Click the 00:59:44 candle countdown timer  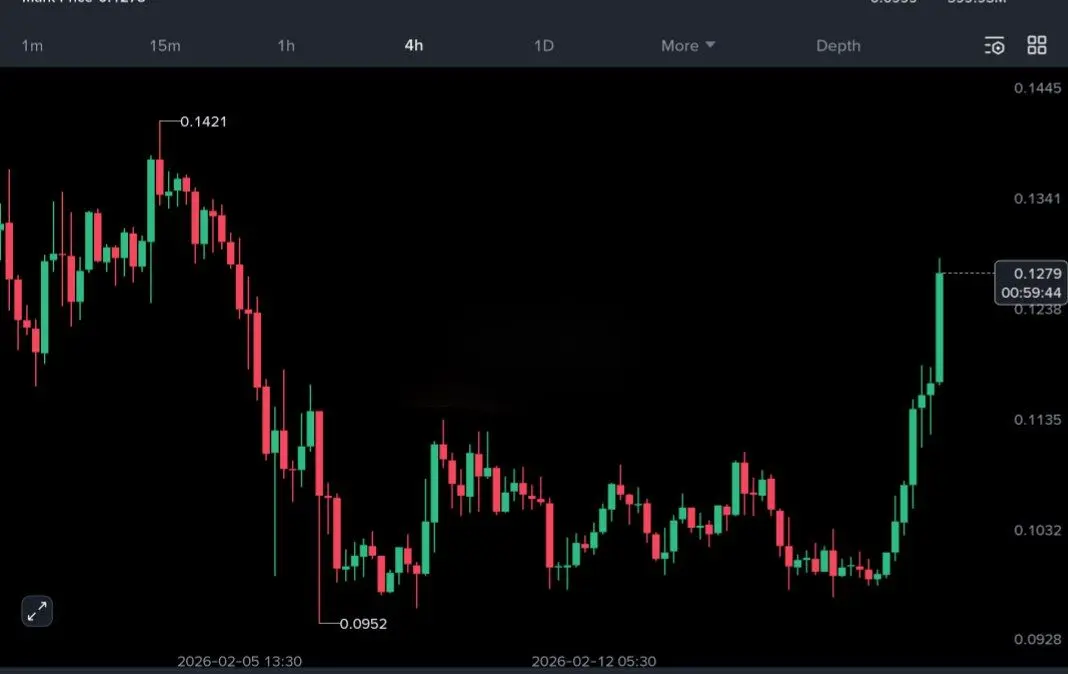(x=1031, y=293)
